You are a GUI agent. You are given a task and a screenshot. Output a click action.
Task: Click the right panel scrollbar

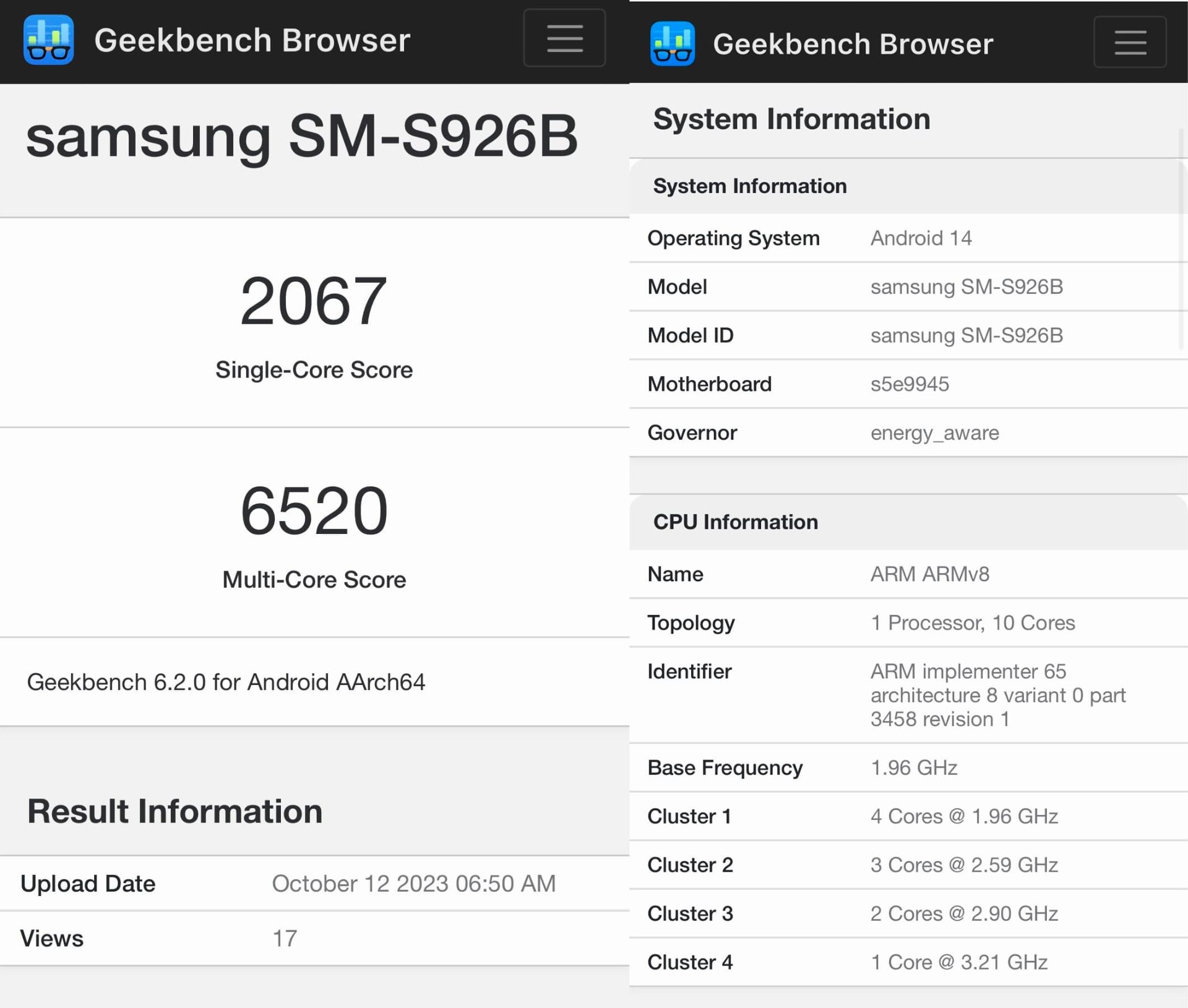[x=1181, y=238]
